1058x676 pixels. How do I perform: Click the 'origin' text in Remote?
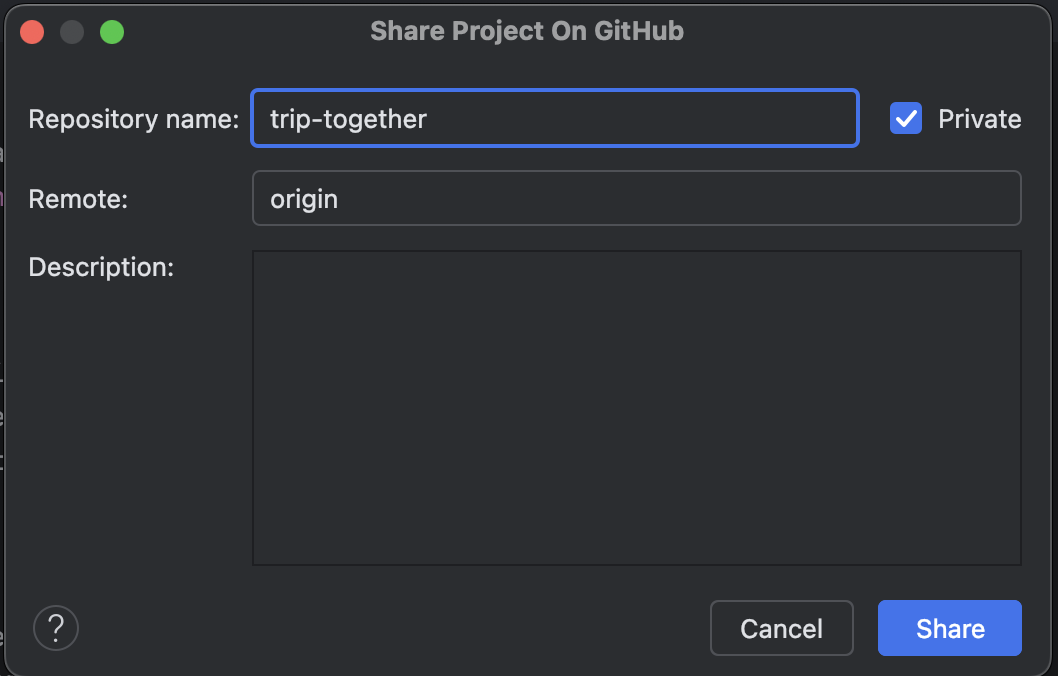304,199
